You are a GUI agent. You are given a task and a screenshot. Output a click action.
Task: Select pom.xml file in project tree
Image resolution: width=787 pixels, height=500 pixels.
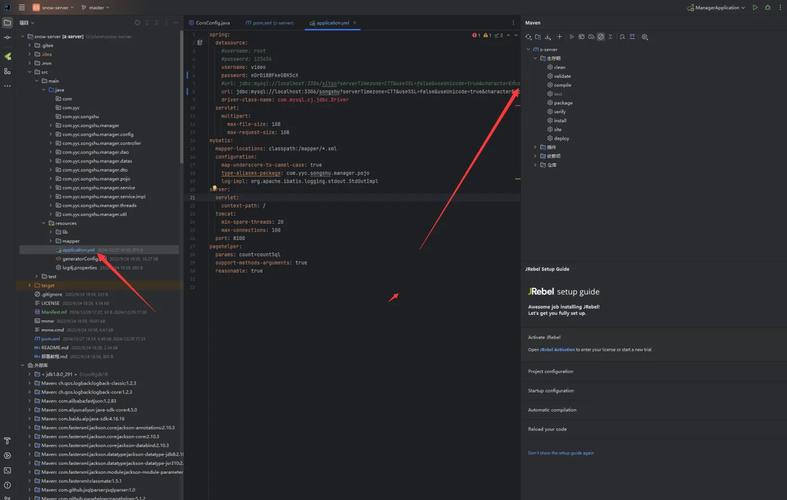(49, 338)
